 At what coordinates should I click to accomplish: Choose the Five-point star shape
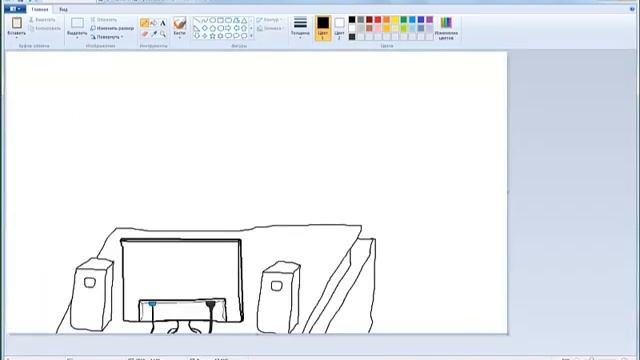(x=212, y=36)
